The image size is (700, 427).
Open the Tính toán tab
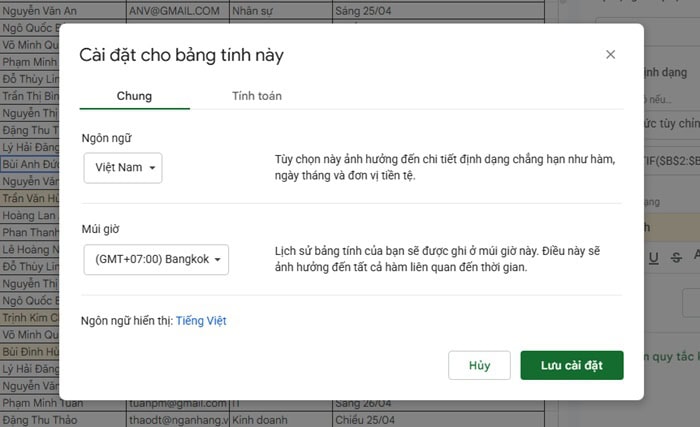(x=257, y=96)
